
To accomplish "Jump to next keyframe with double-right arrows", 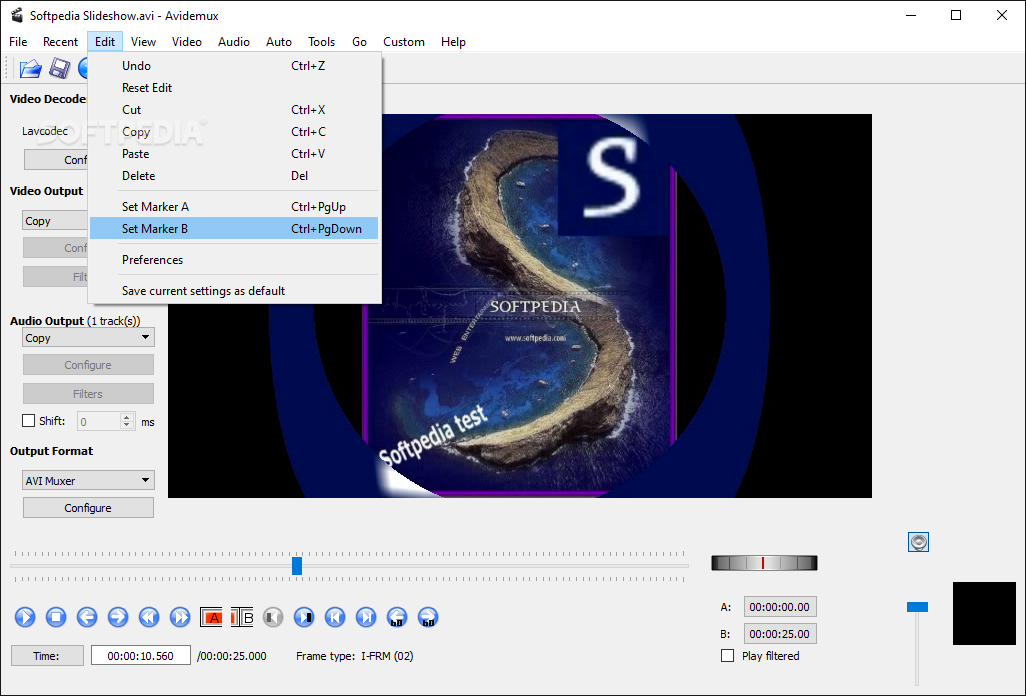I will (180, 617).
